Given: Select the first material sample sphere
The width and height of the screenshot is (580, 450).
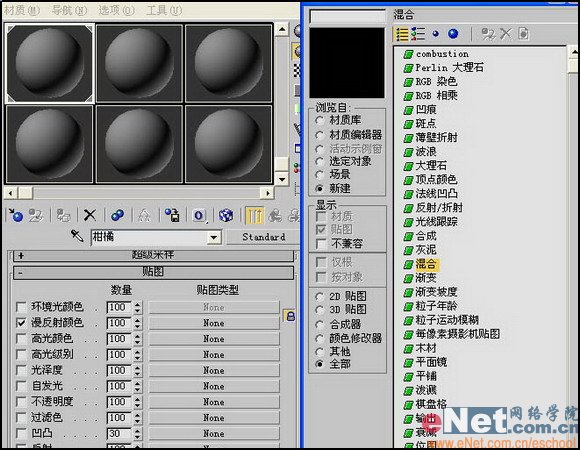Looking at the screenshot, I should [49, 63].
